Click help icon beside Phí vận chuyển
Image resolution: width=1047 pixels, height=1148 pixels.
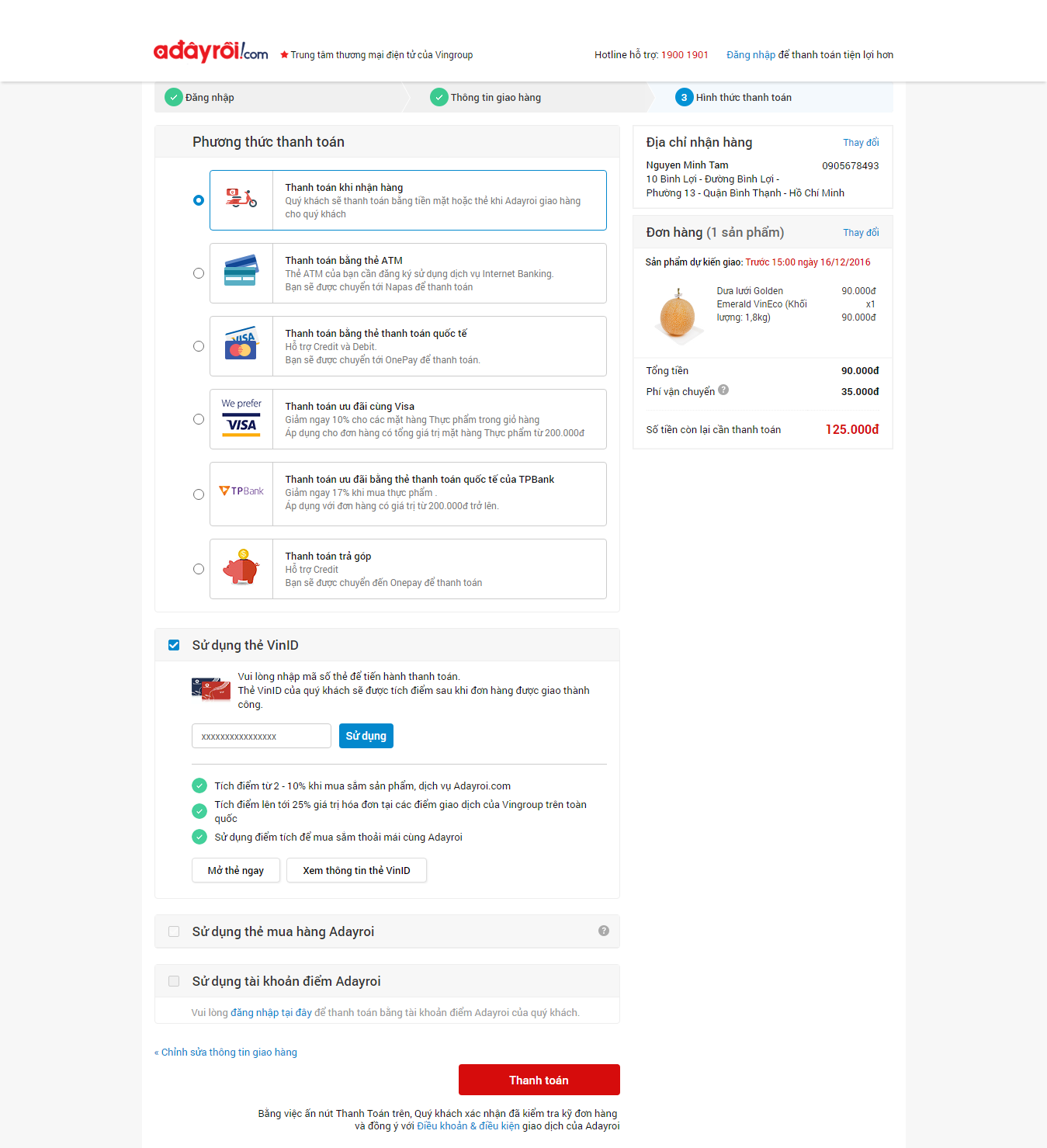pos(723,390)
